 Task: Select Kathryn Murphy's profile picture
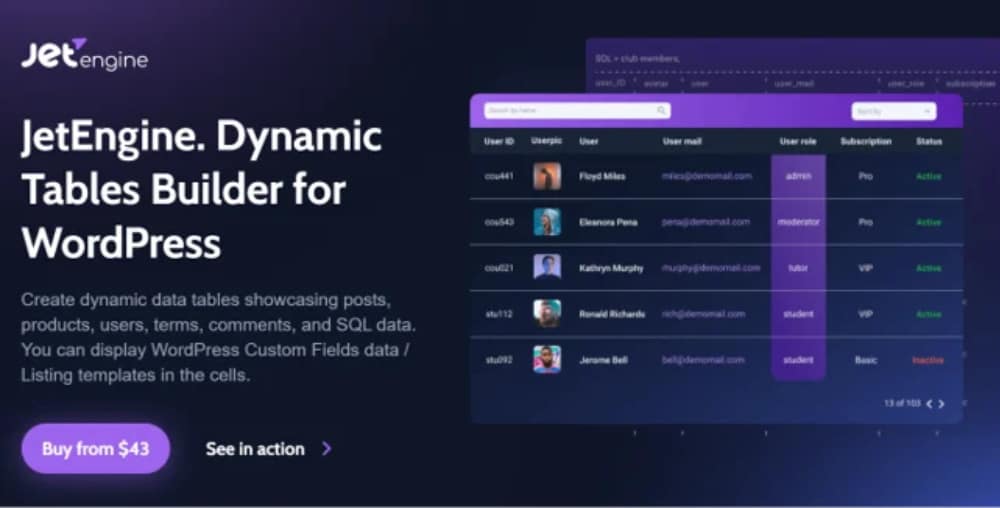pos(547,268)
